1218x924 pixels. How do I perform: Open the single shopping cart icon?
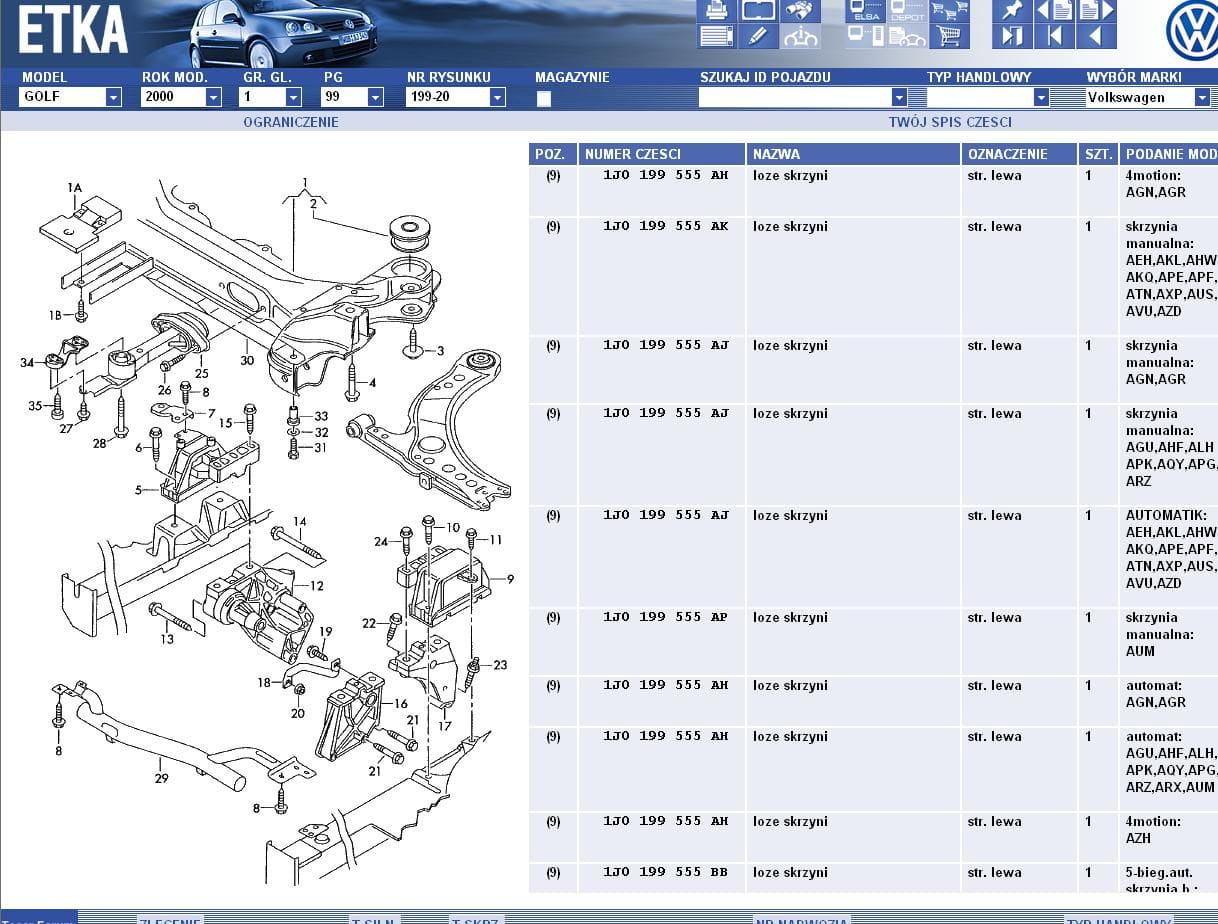point(949,37)
